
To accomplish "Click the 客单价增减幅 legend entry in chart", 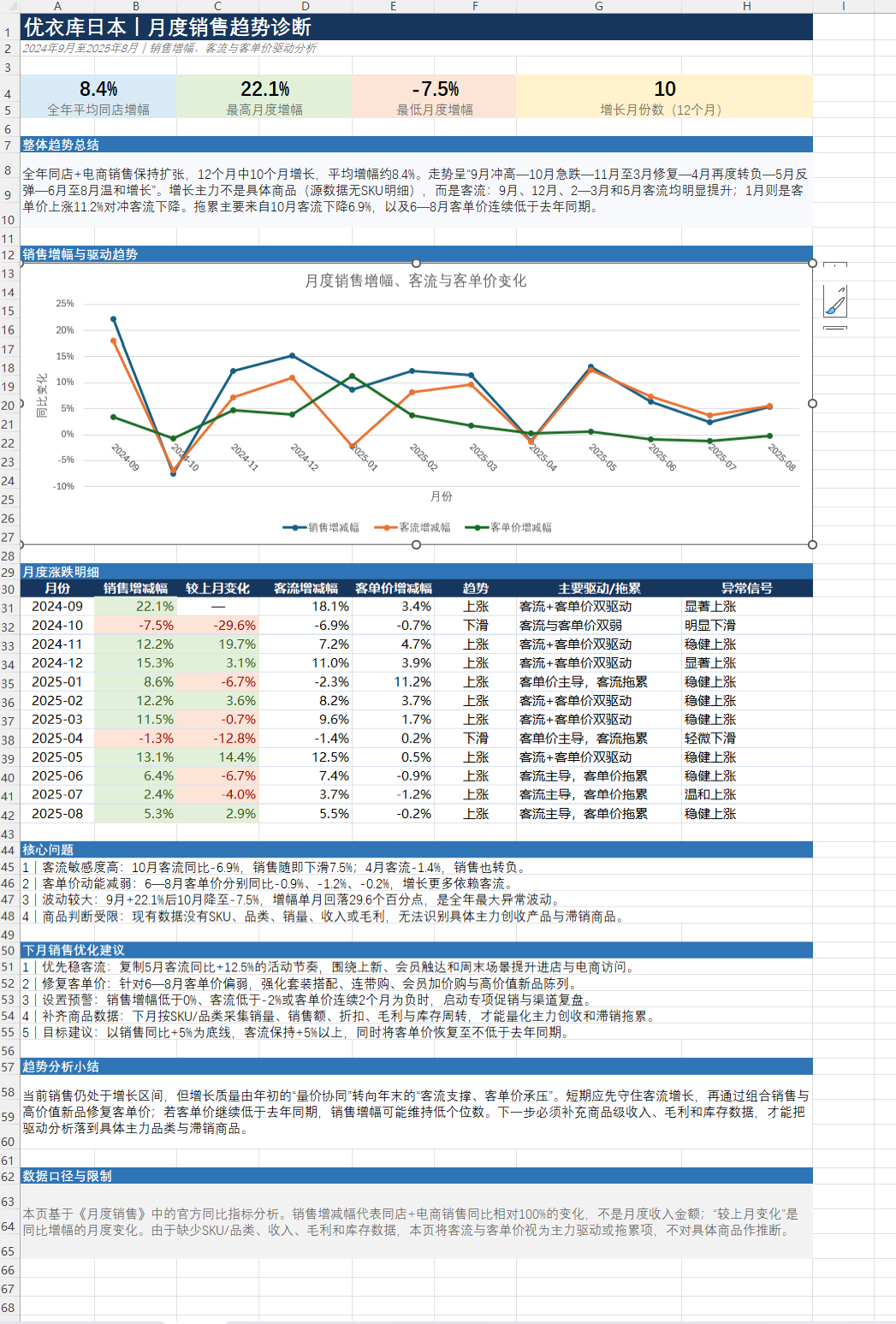I will [508, 527].
